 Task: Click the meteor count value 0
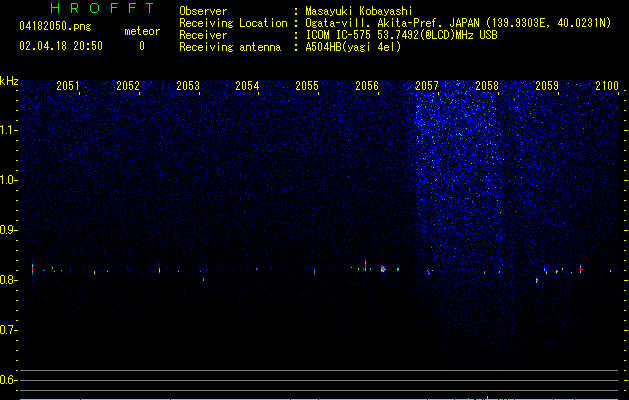[x=142, y=46]
